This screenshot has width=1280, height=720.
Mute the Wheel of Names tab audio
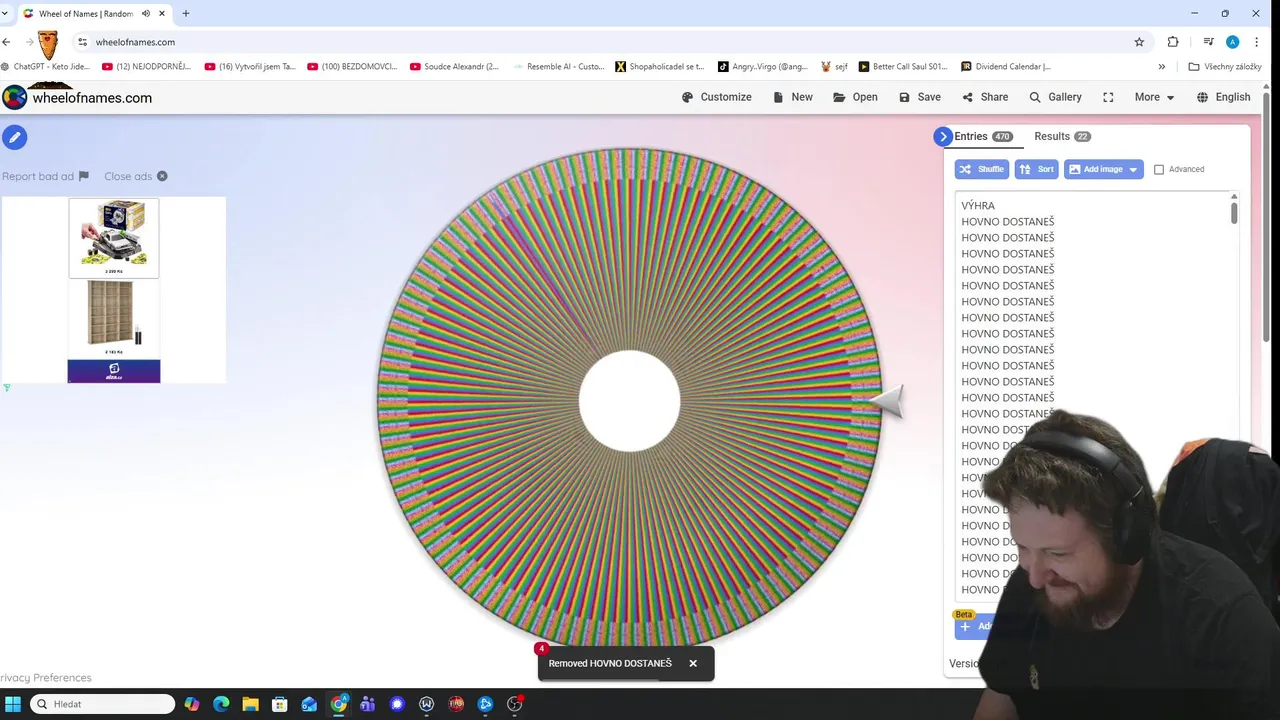pos(146,14)
